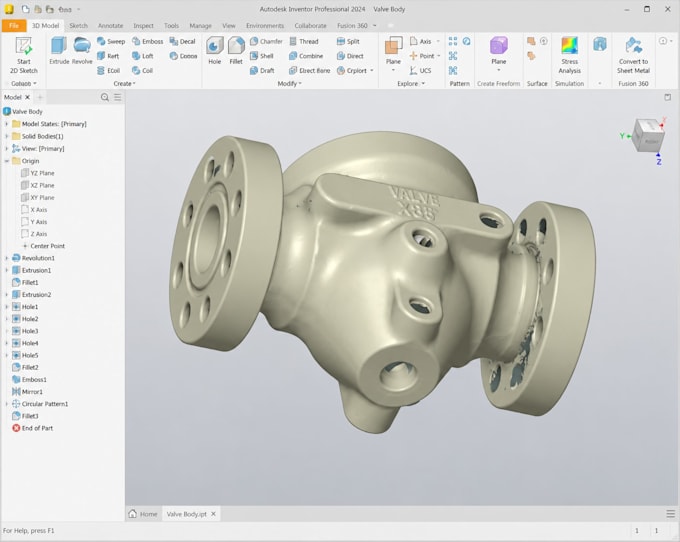Open the Explore panel dropdown
Screen dimensions: 680x542
pos(411,83)
